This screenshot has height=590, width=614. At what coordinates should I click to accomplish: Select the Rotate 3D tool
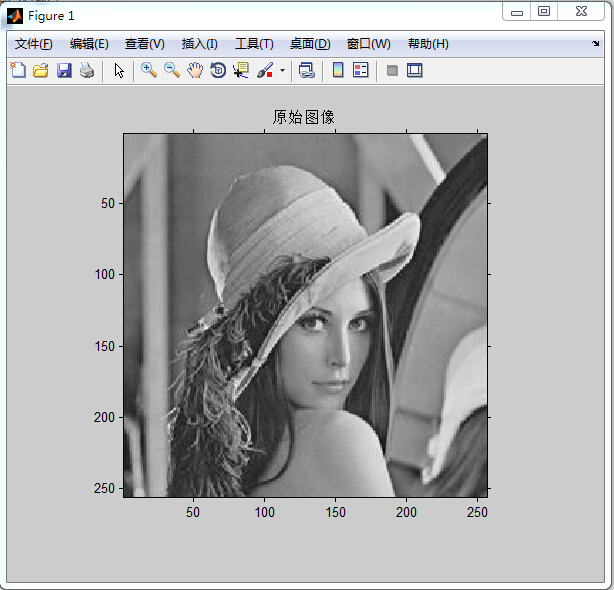pos(218,70)
